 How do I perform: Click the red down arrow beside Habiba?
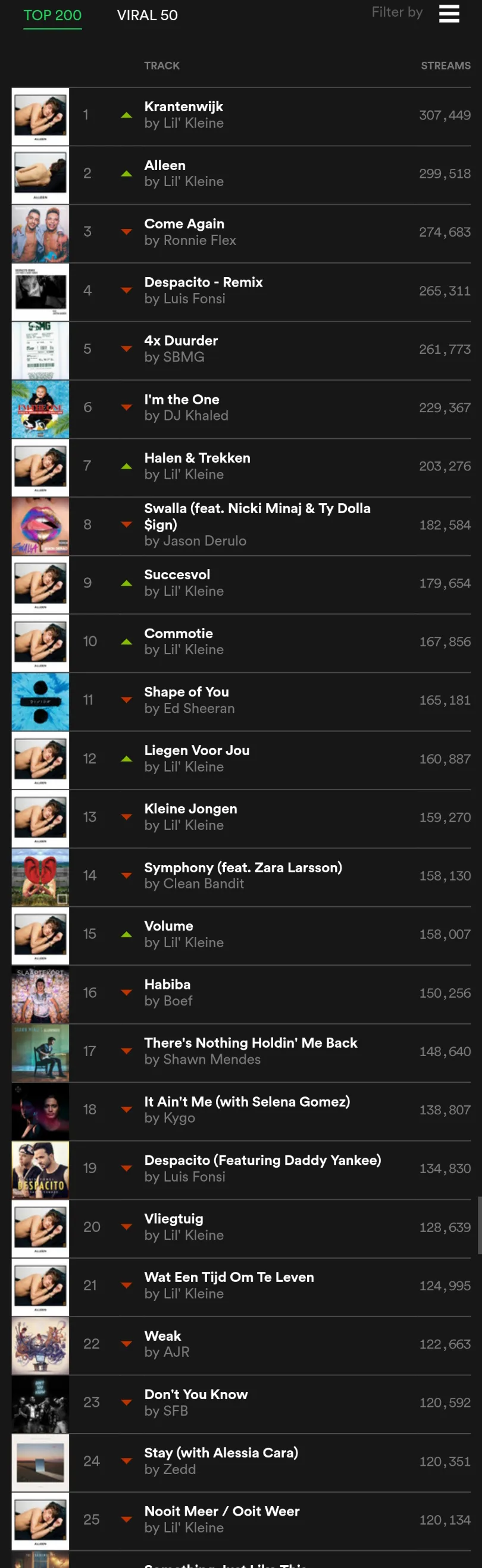coord(126,993)
